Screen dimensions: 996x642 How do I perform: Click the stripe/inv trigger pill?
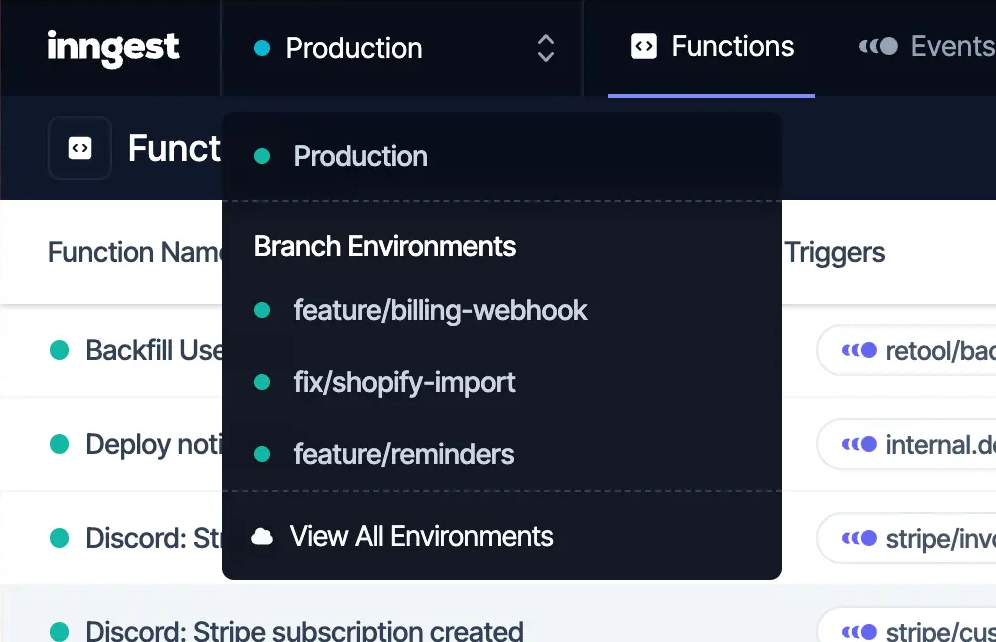906,538
